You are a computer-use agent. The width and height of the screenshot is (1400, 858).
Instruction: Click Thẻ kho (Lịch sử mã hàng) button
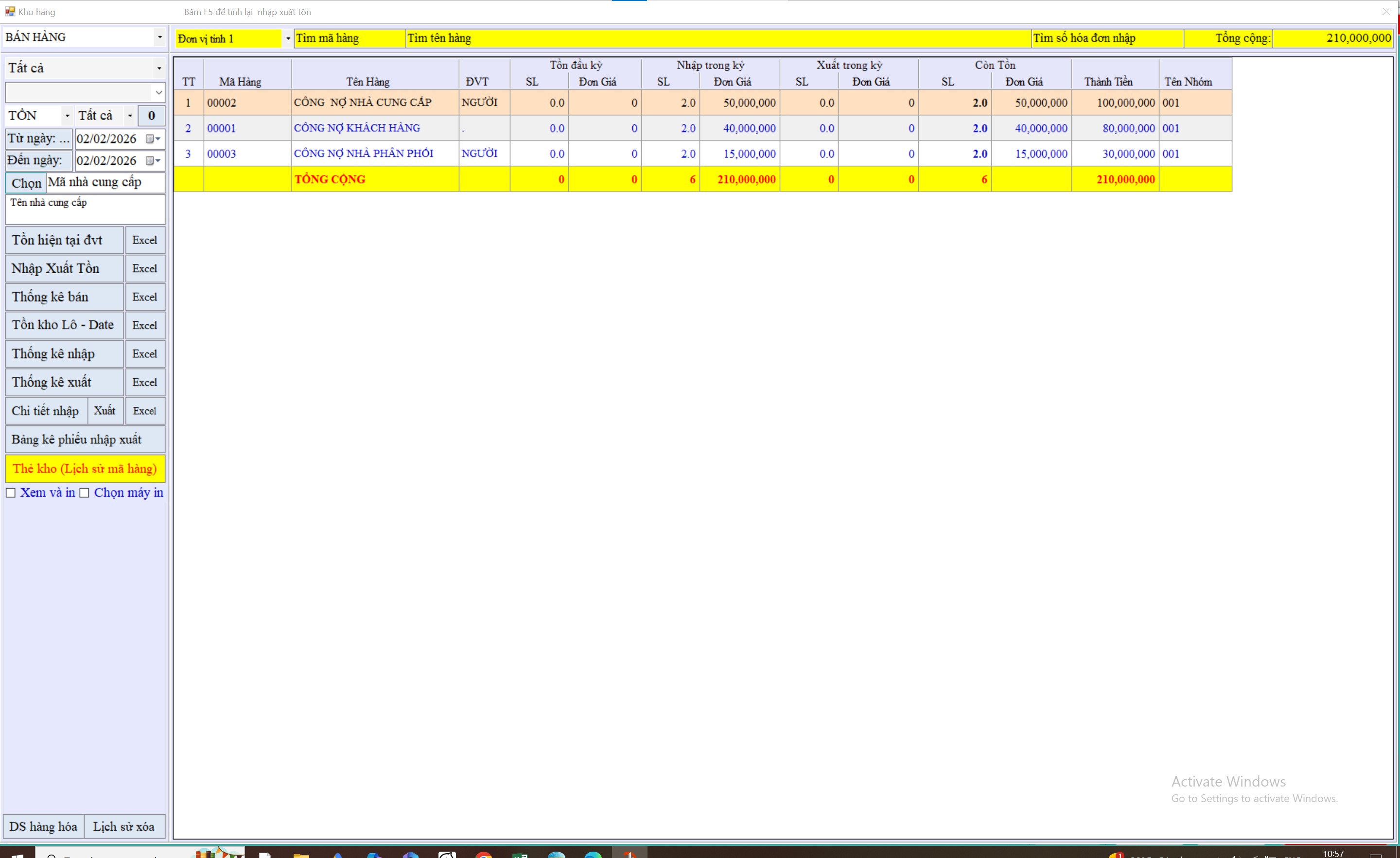[x=85, y=469]
